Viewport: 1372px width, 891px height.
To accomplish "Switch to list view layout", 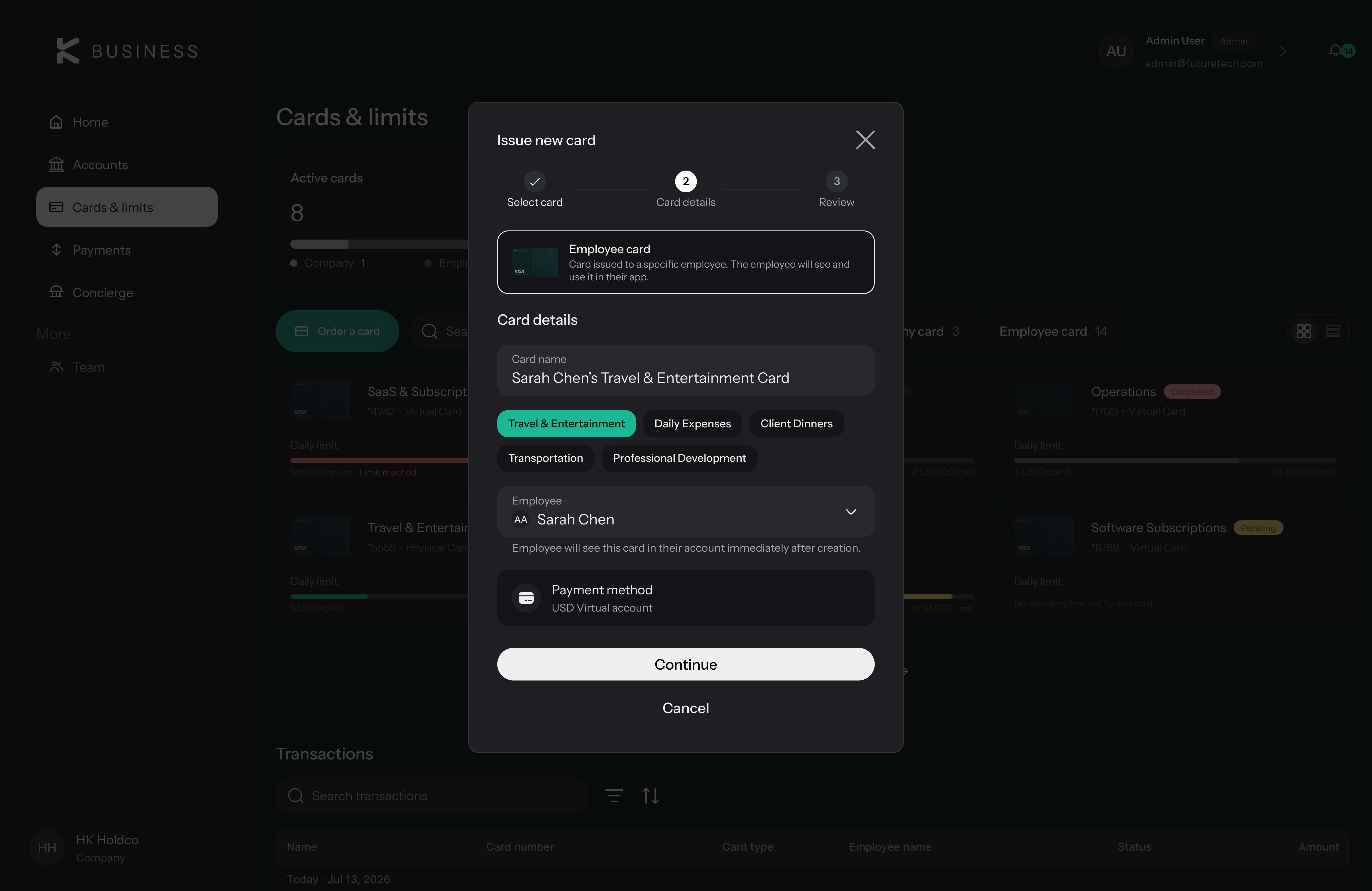I will pos(1333,331).
